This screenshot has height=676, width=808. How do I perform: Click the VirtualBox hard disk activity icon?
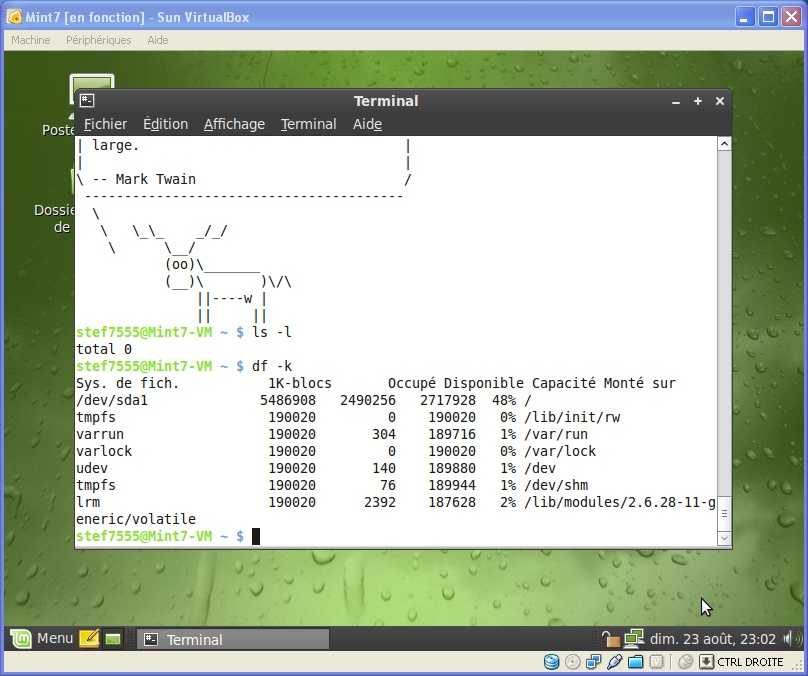(551, 662)
